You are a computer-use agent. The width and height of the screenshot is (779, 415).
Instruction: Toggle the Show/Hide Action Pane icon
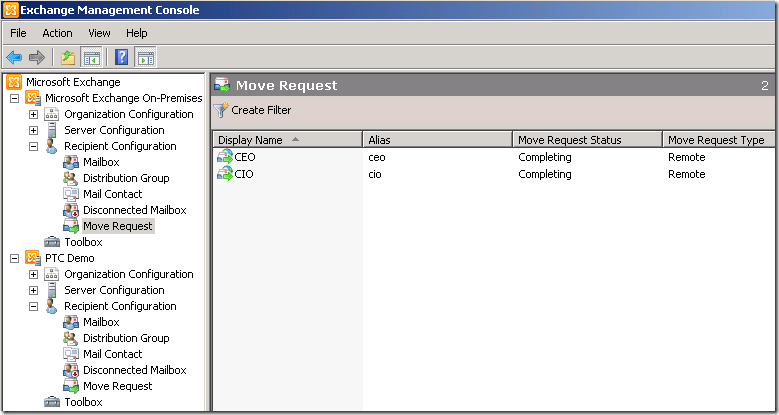tap(145, 58)
